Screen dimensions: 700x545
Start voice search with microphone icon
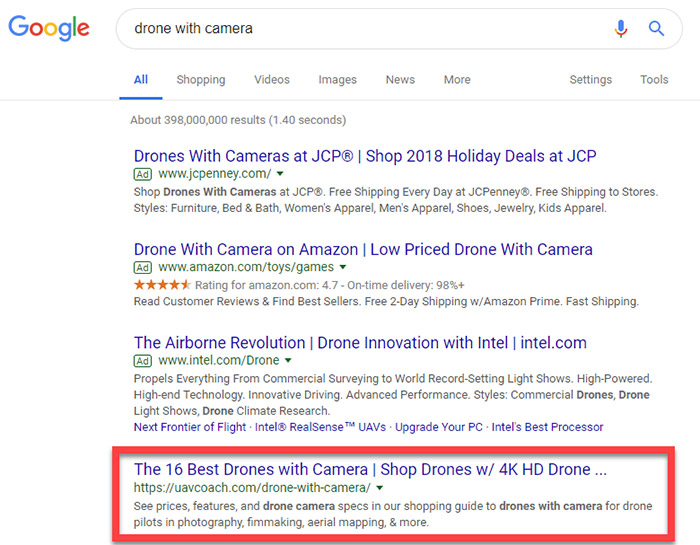pos(621,29)
